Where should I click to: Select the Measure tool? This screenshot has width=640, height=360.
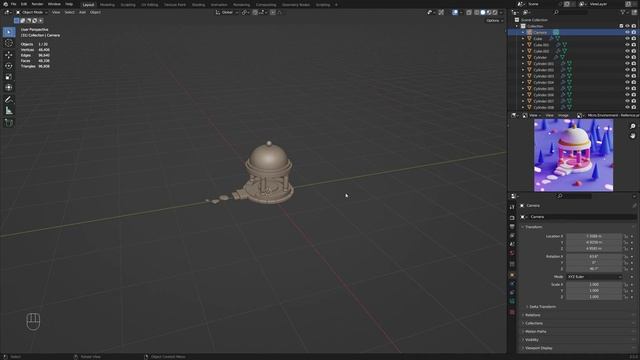pos(9,111)
